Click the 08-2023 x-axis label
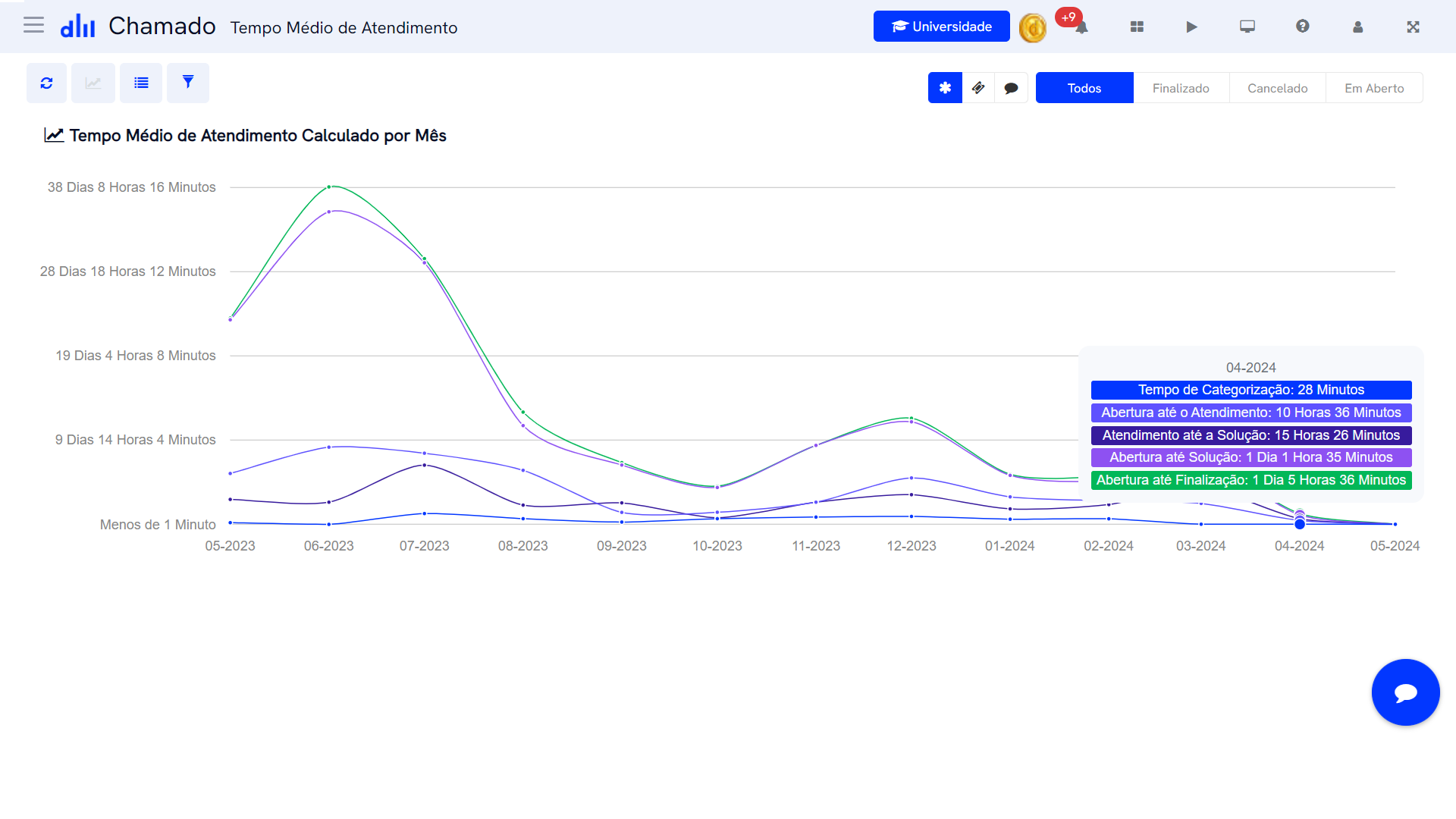 522,546
